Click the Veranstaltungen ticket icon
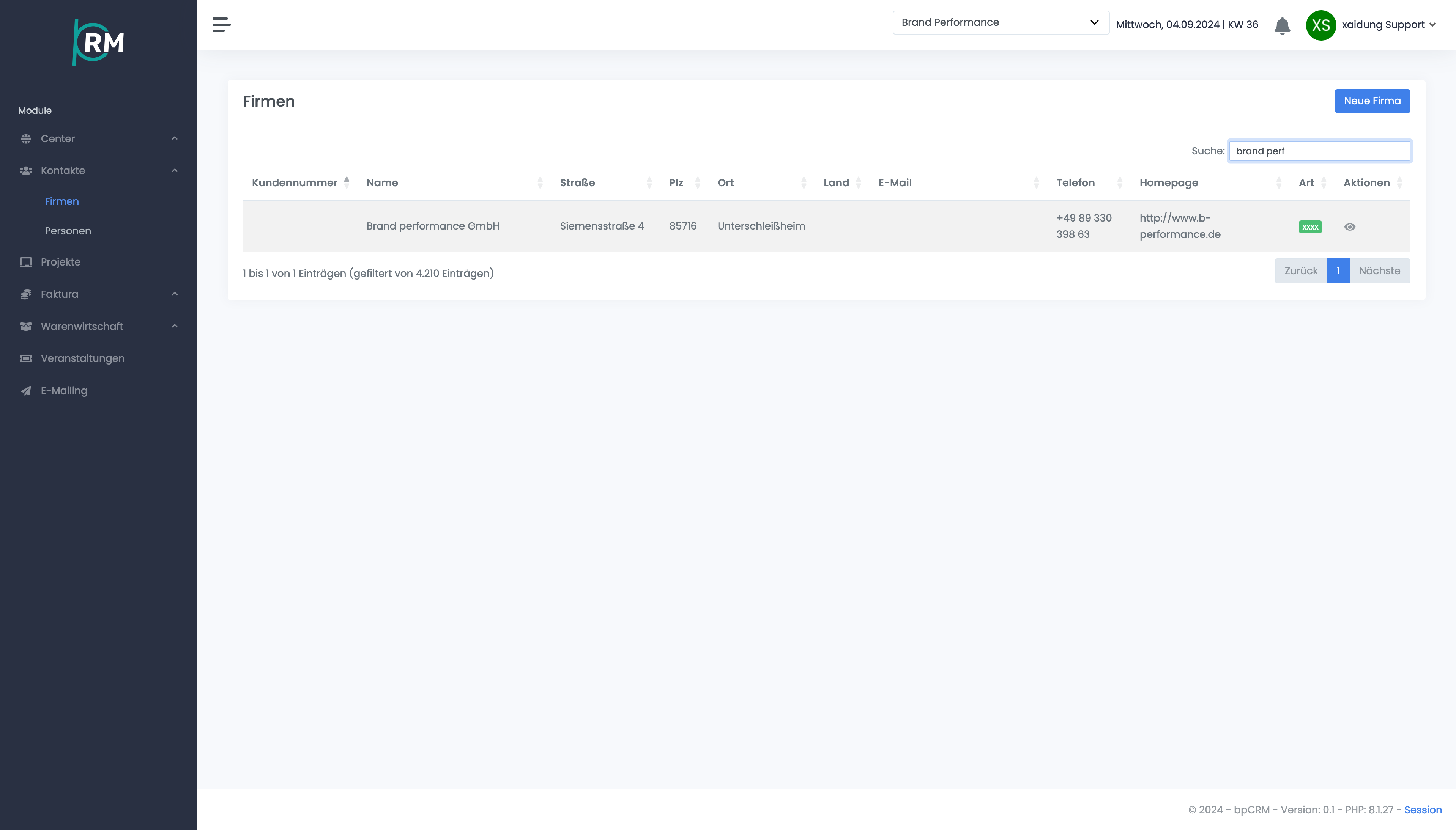 [26, 358]
